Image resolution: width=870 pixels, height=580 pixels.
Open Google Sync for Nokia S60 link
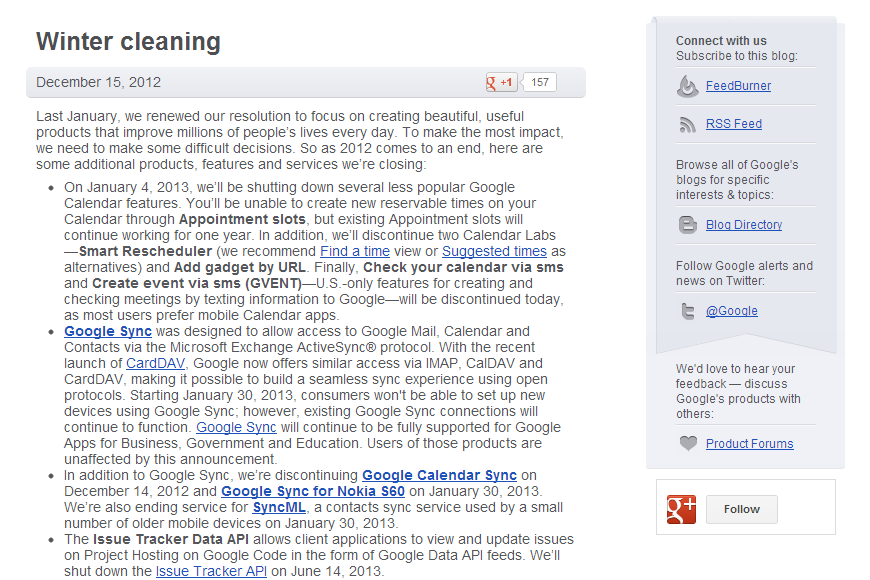pyautogui.click(x=313, y=492)
